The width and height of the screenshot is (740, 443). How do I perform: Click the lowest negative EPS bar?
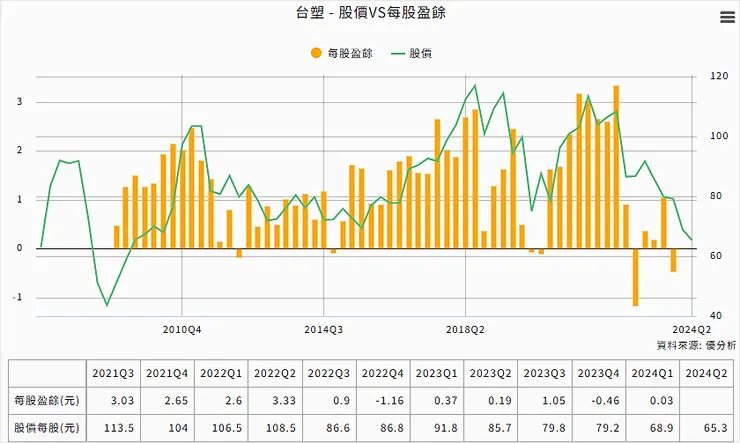[635, 277]
